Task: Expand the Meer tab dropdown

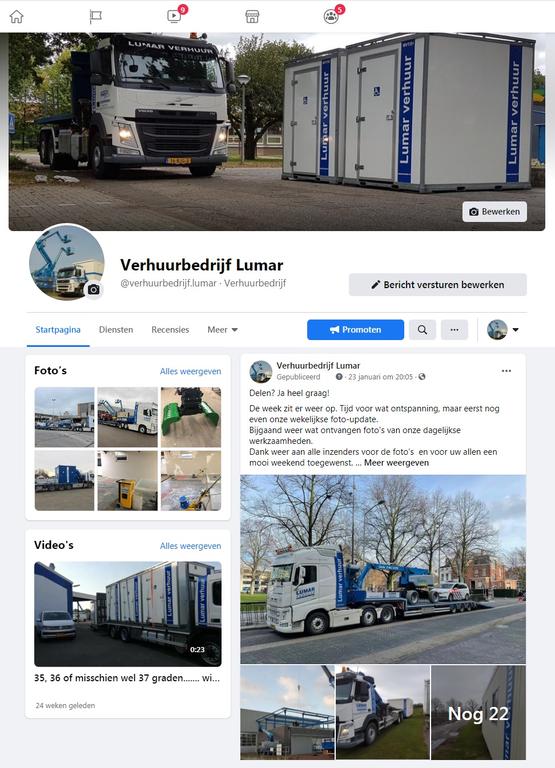Action: pyautogui.click(x=222, y=330)
